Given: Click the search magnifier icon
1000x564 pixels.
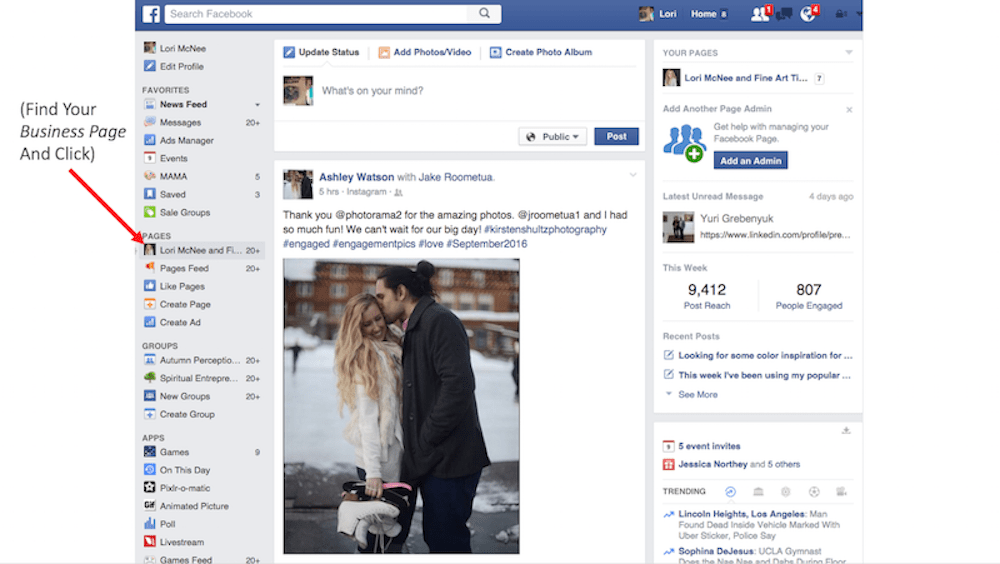Looking at the screenshot, I should [x=485, y=13].
